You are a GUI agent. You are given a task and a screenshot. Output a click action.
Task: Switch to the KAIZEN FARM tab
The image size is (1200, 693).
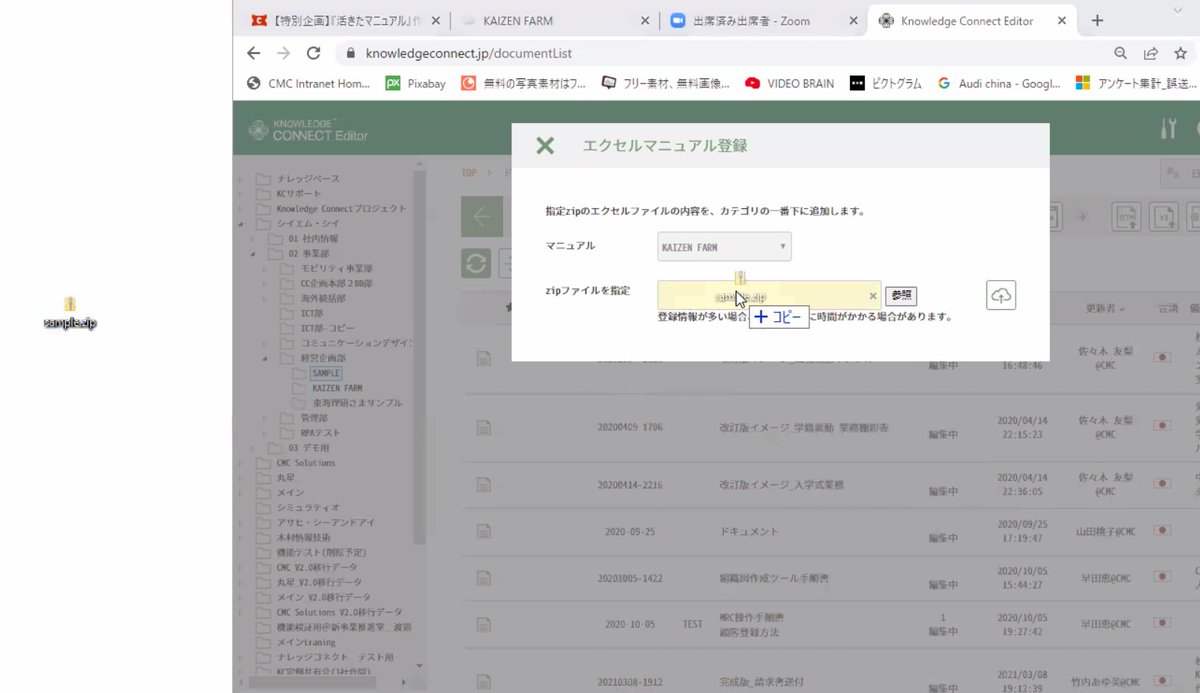[x=555, y=20]
